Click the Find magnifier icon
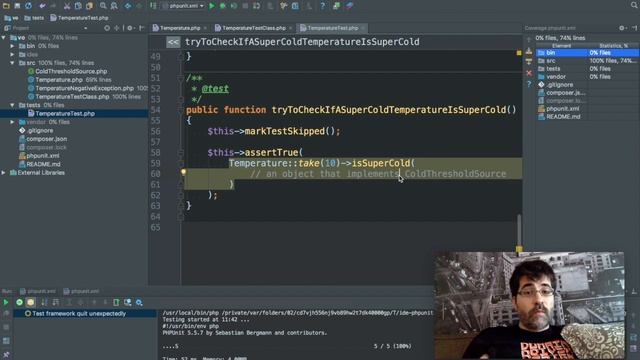This screenshot has width=640, height=360. coord(103,6)
